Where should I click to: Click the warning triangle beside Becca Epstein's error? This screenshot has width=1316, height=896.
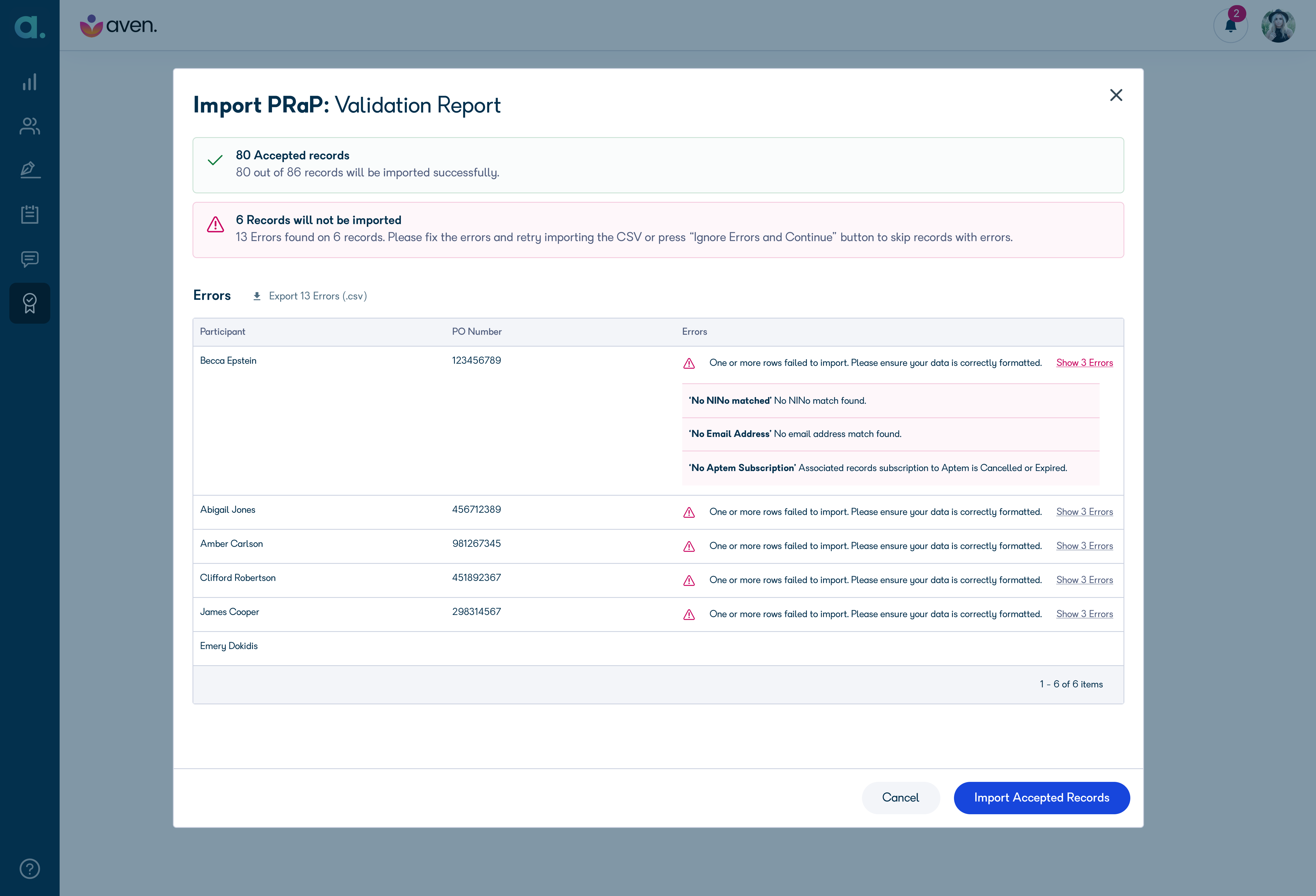click(689, 364)
